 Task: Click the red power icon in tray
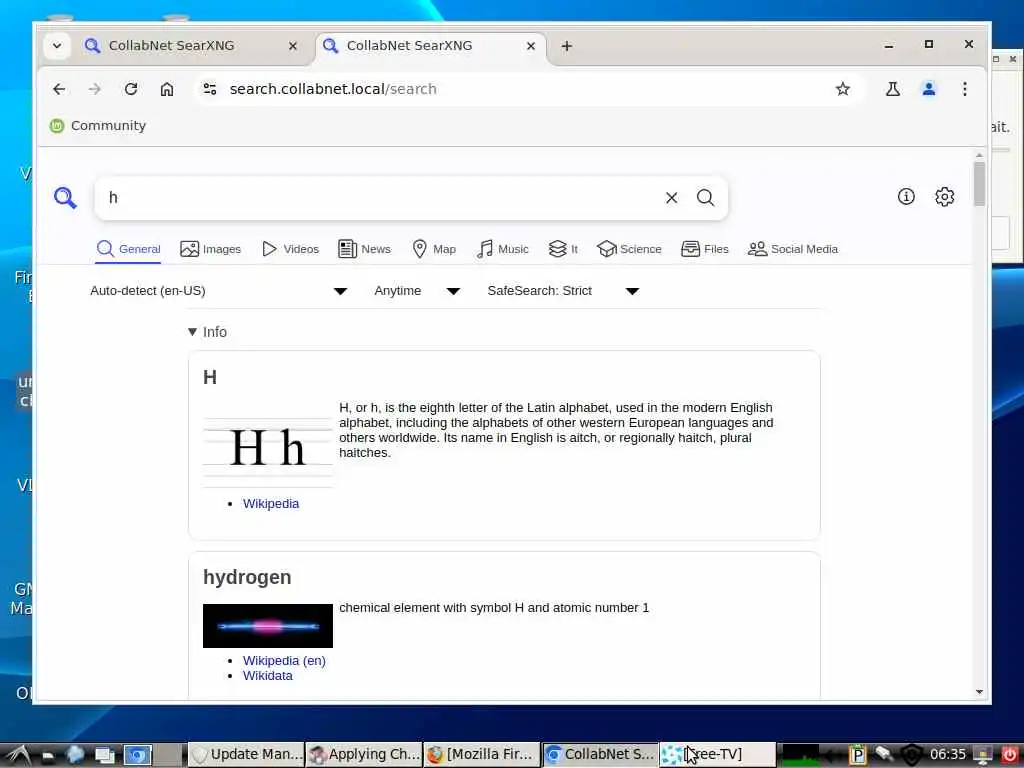[x=1010, y=754]
